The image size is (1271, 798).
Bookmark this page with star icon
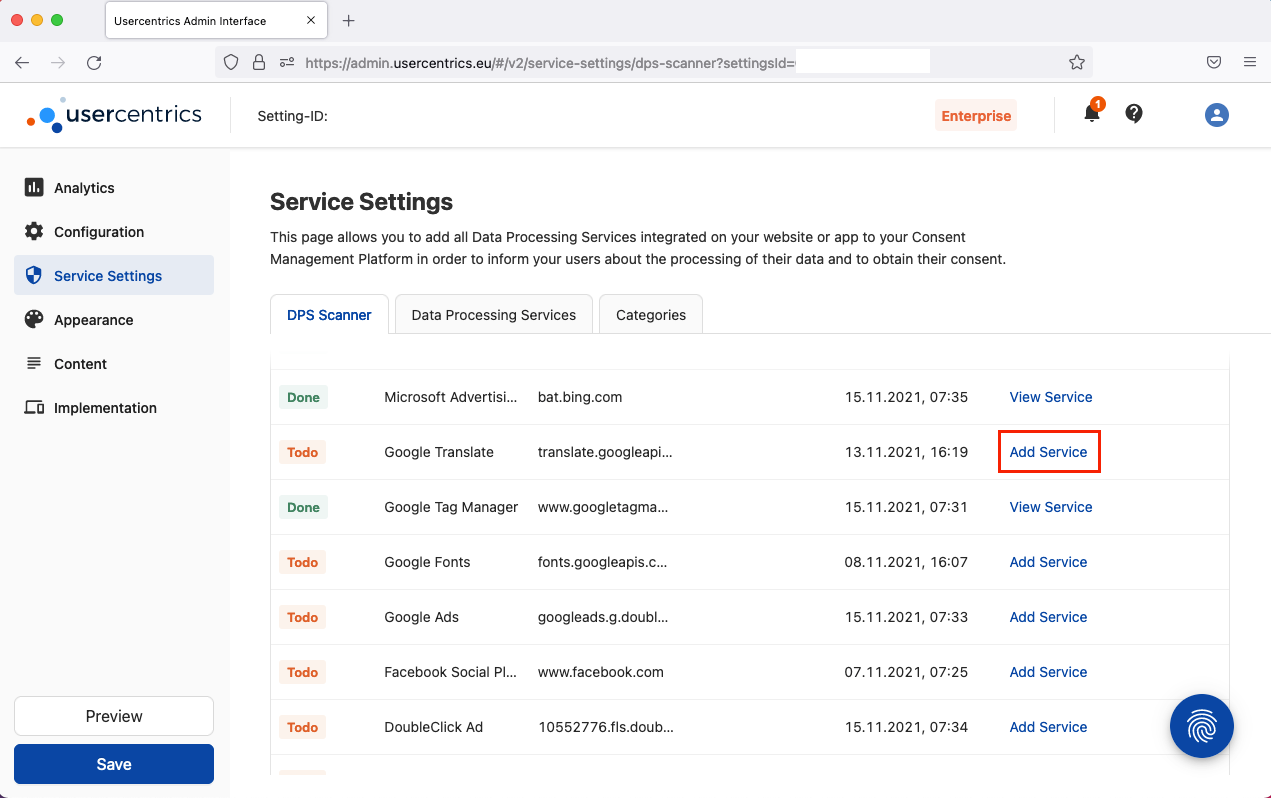(x=1077, y=62)
